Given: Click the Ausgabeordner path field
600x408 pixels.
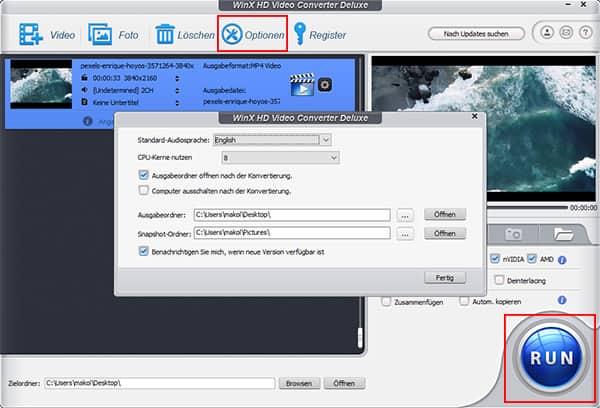Looking at the screenshot, I should pyautogui.click(x=292, y=215).
